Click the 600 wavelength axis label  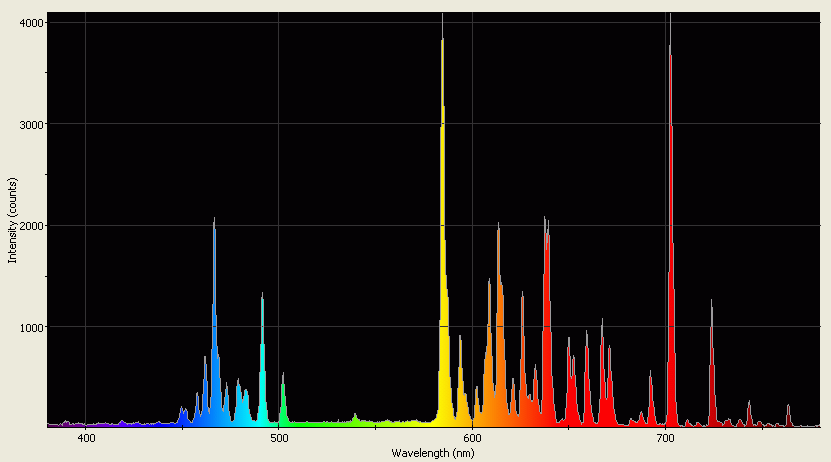point(472,438)
